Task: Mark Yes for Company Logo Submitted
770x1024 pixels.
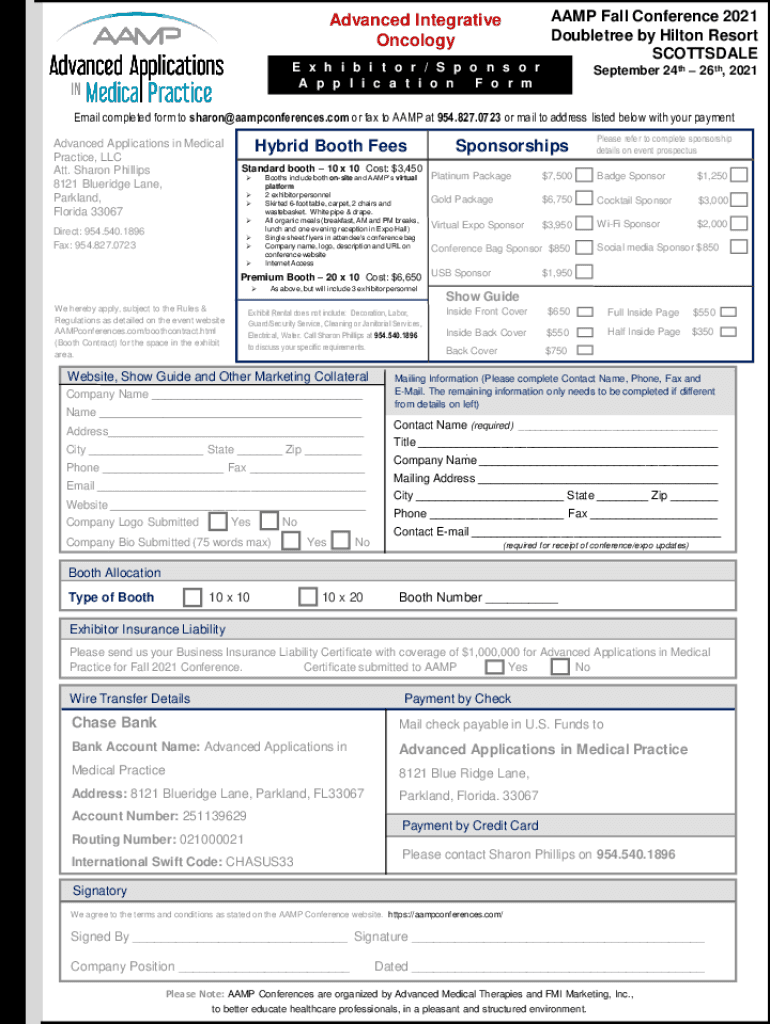Action: click(x=218, y=521)
